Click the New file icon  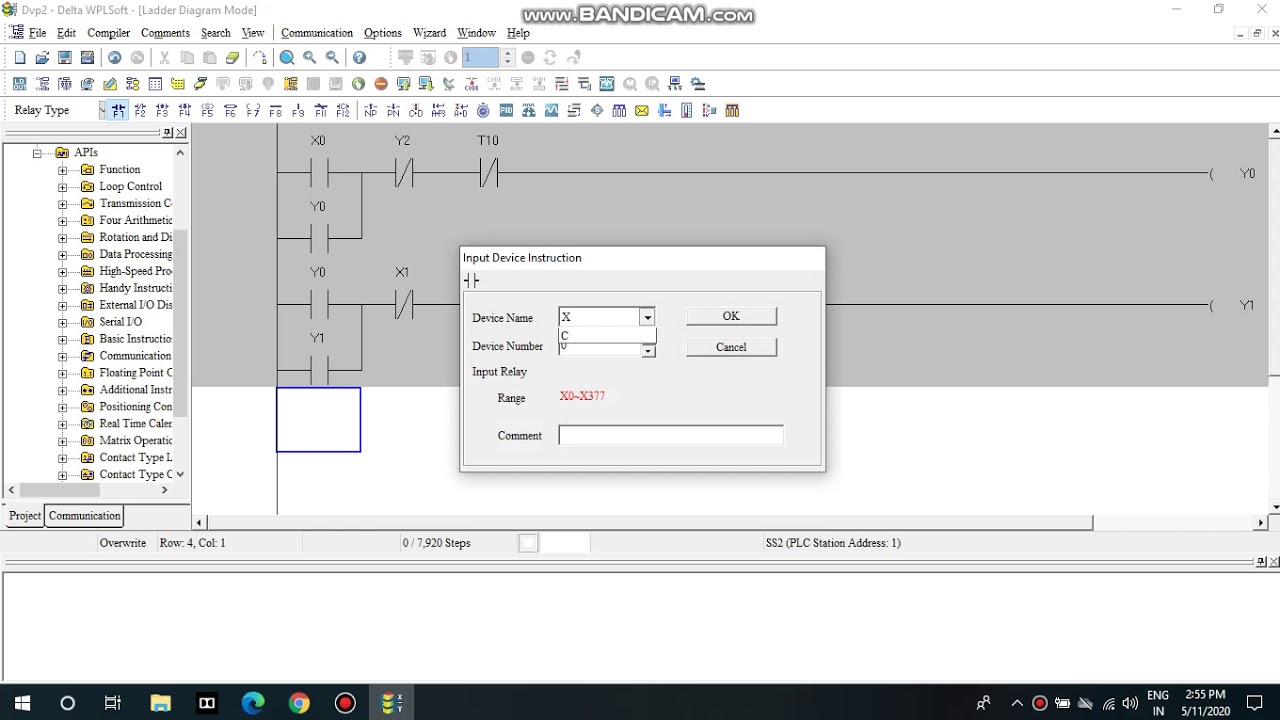point(20,58)
